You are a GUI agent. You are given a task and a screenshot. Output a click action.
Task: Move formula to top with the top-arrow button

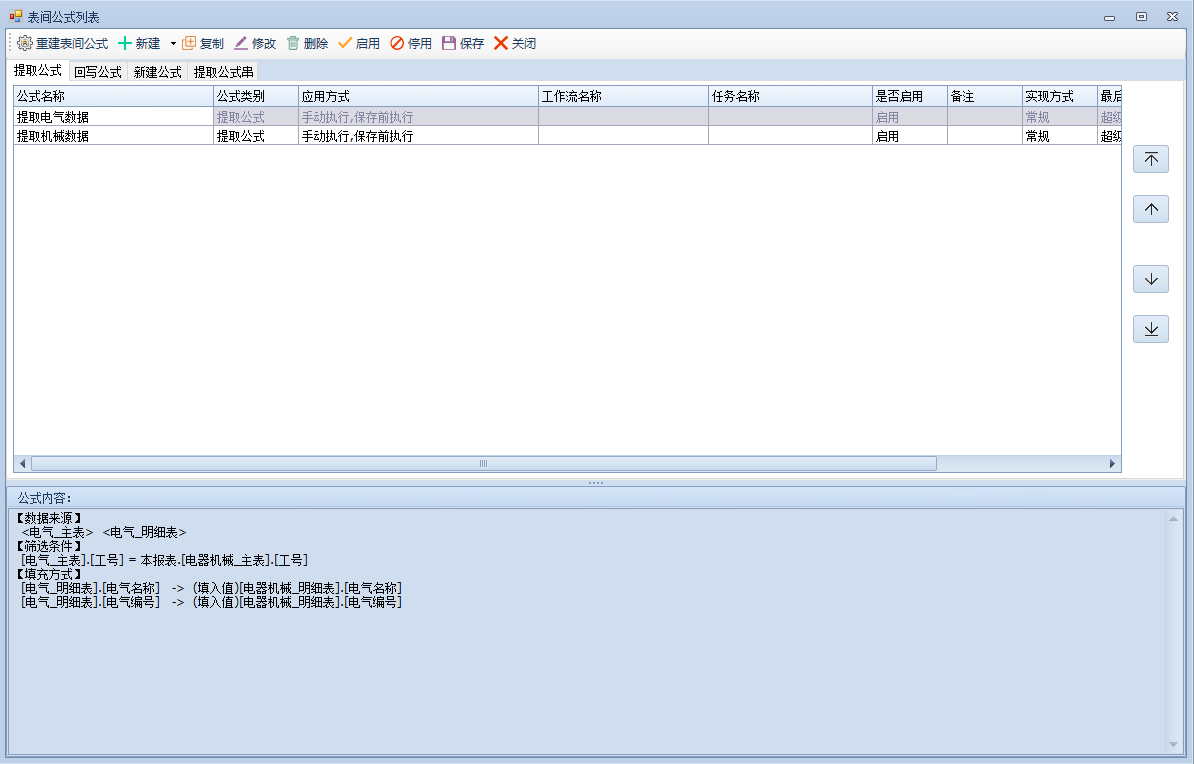pos(1150,159)
